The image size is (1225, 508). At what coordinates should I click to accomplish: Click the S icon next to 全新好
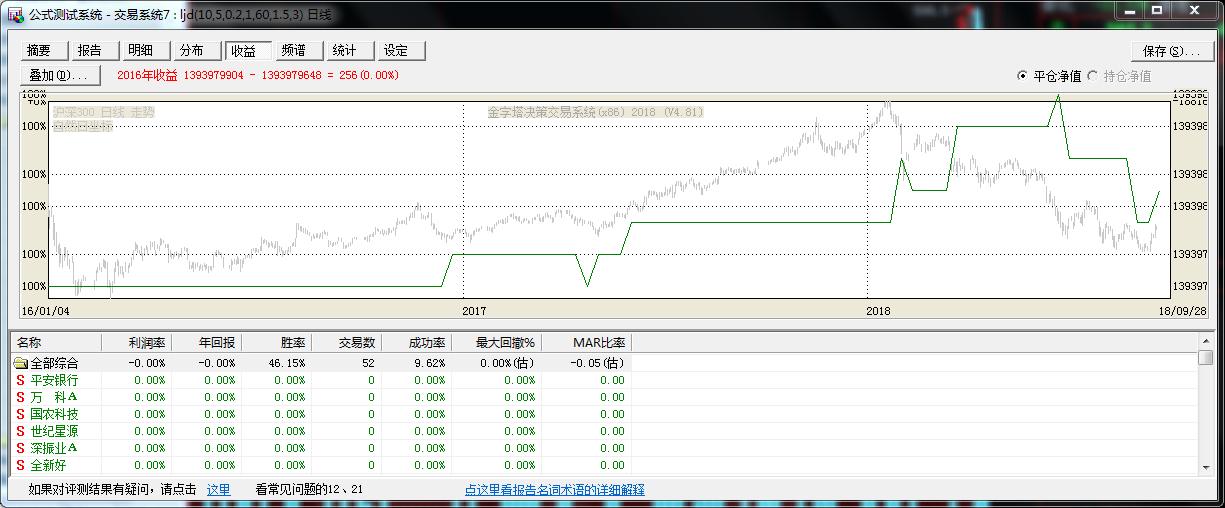click(x=20, y=465)
